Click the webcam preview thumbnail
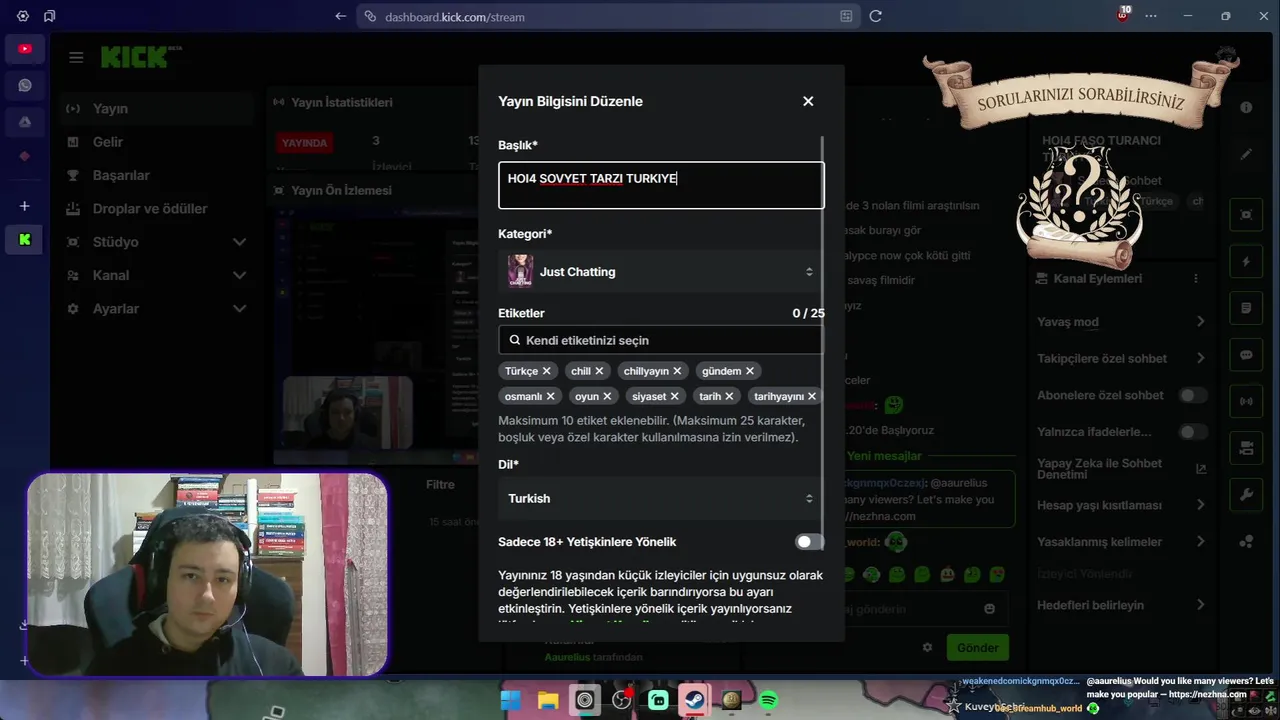 347,413
